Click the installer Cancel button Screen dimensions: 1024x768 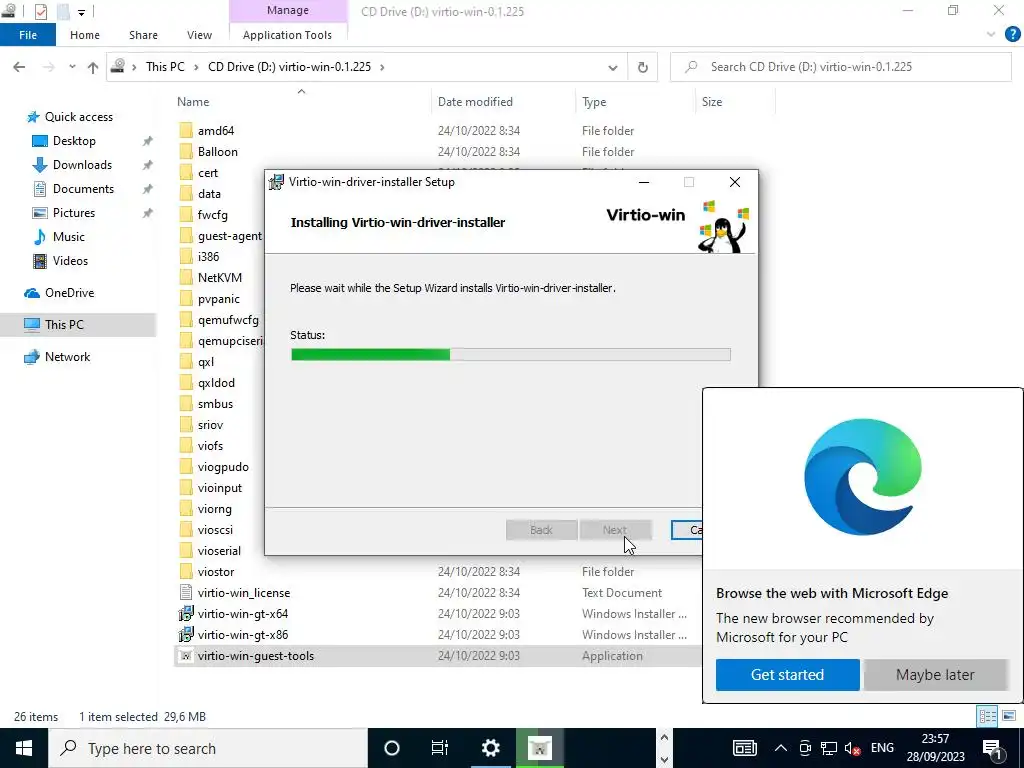687,530
